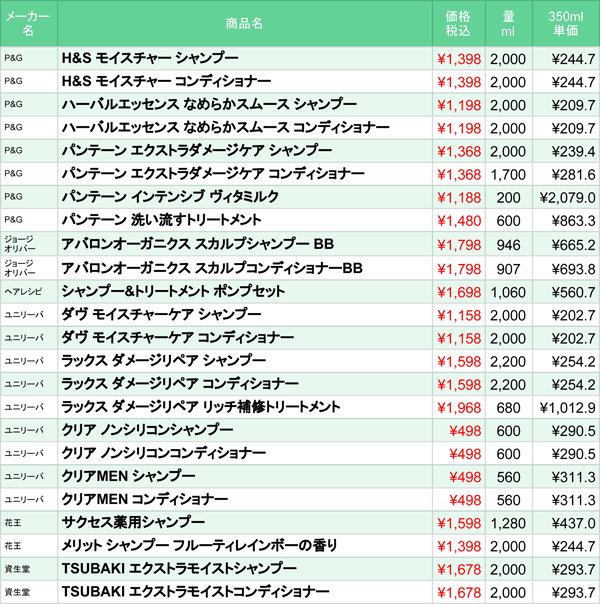
Task: Click the 350ml単価 column header
Action: [x=565, y=23]
